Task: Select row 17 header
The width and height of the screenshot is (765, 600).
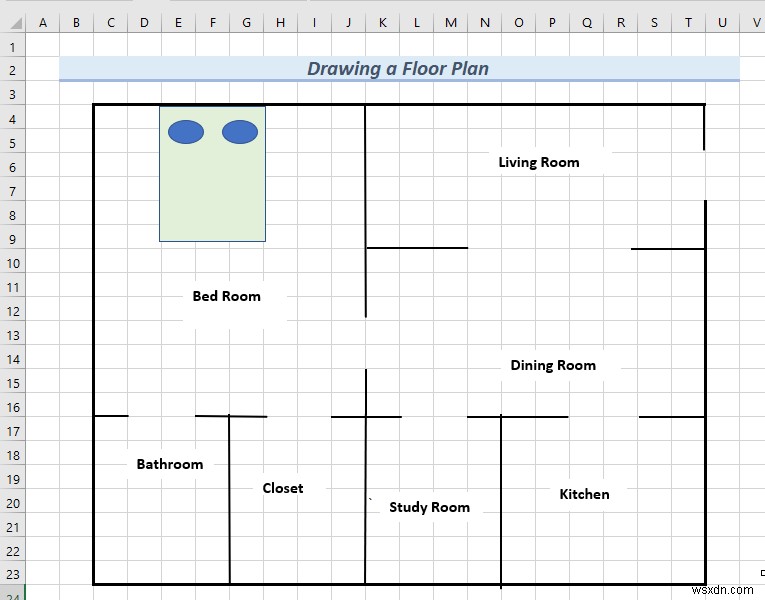Action: [13, 431]
